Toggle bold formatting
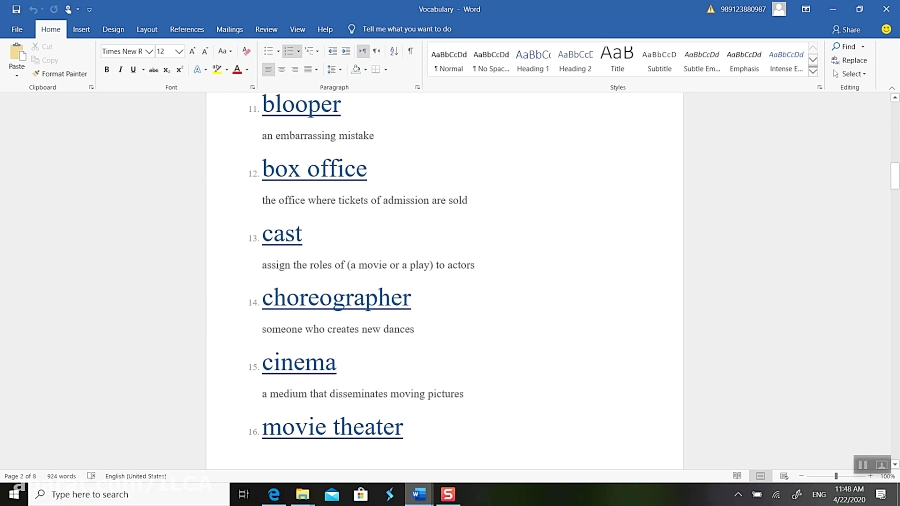The width and height of the screenshot is (900, 506). click(107, 70)
